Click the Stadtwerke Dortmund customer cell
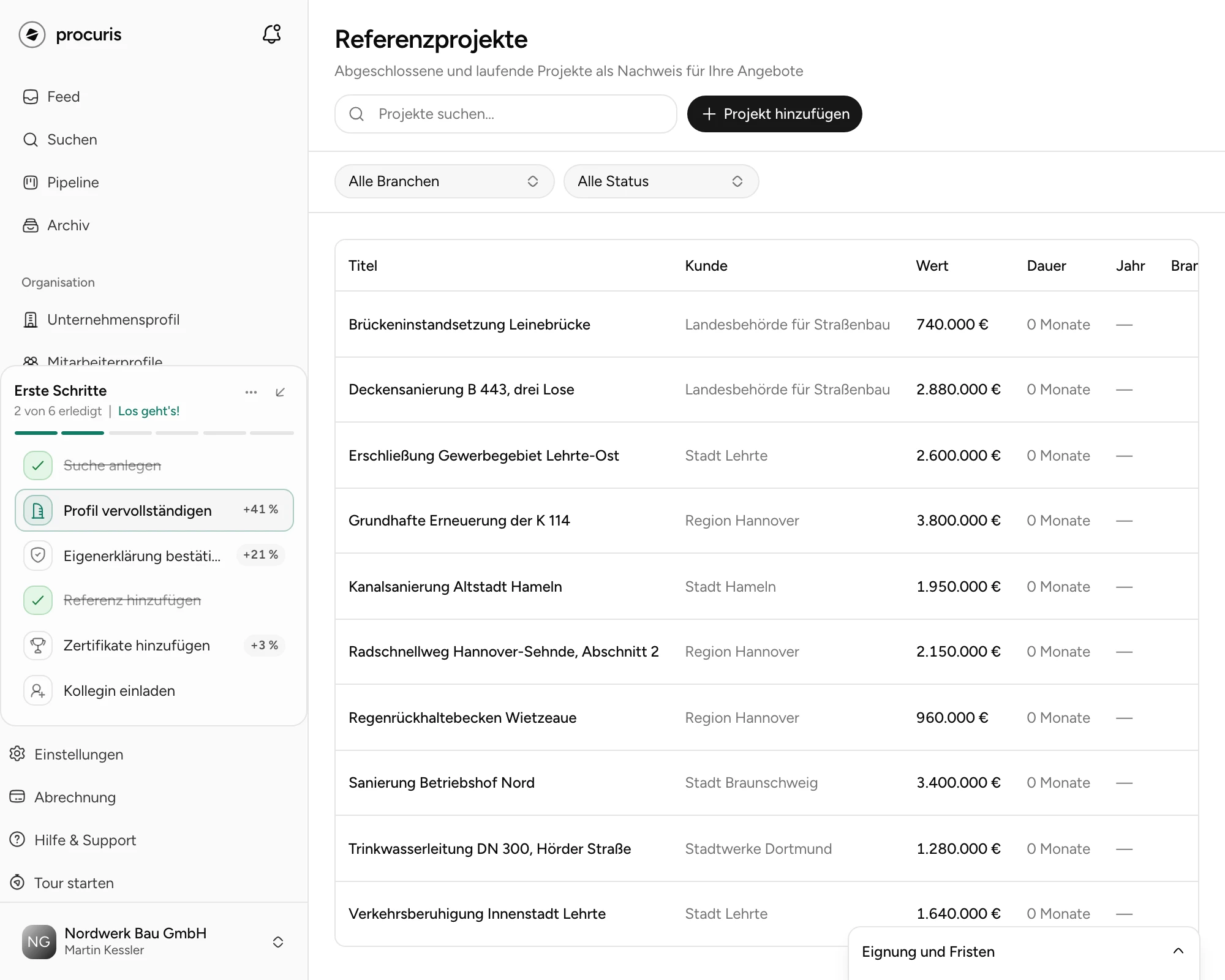Viewport: 1225px width, 980px height. tap(758, 849)
